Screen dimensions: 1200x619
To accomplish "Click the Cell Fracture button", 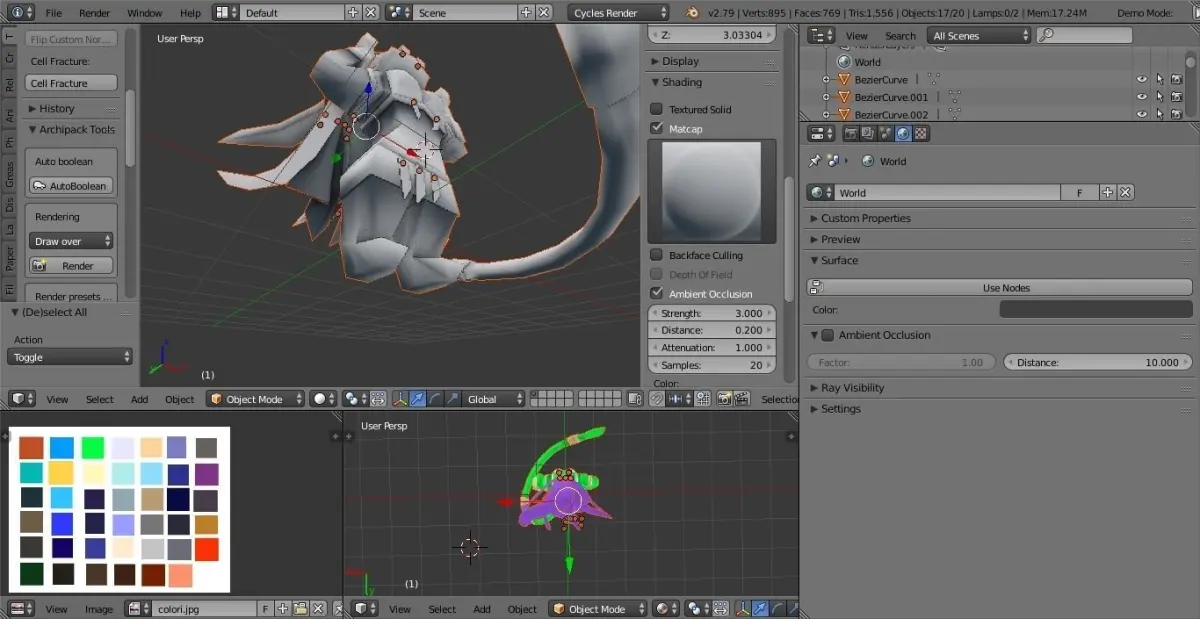I will click(71, 83).
